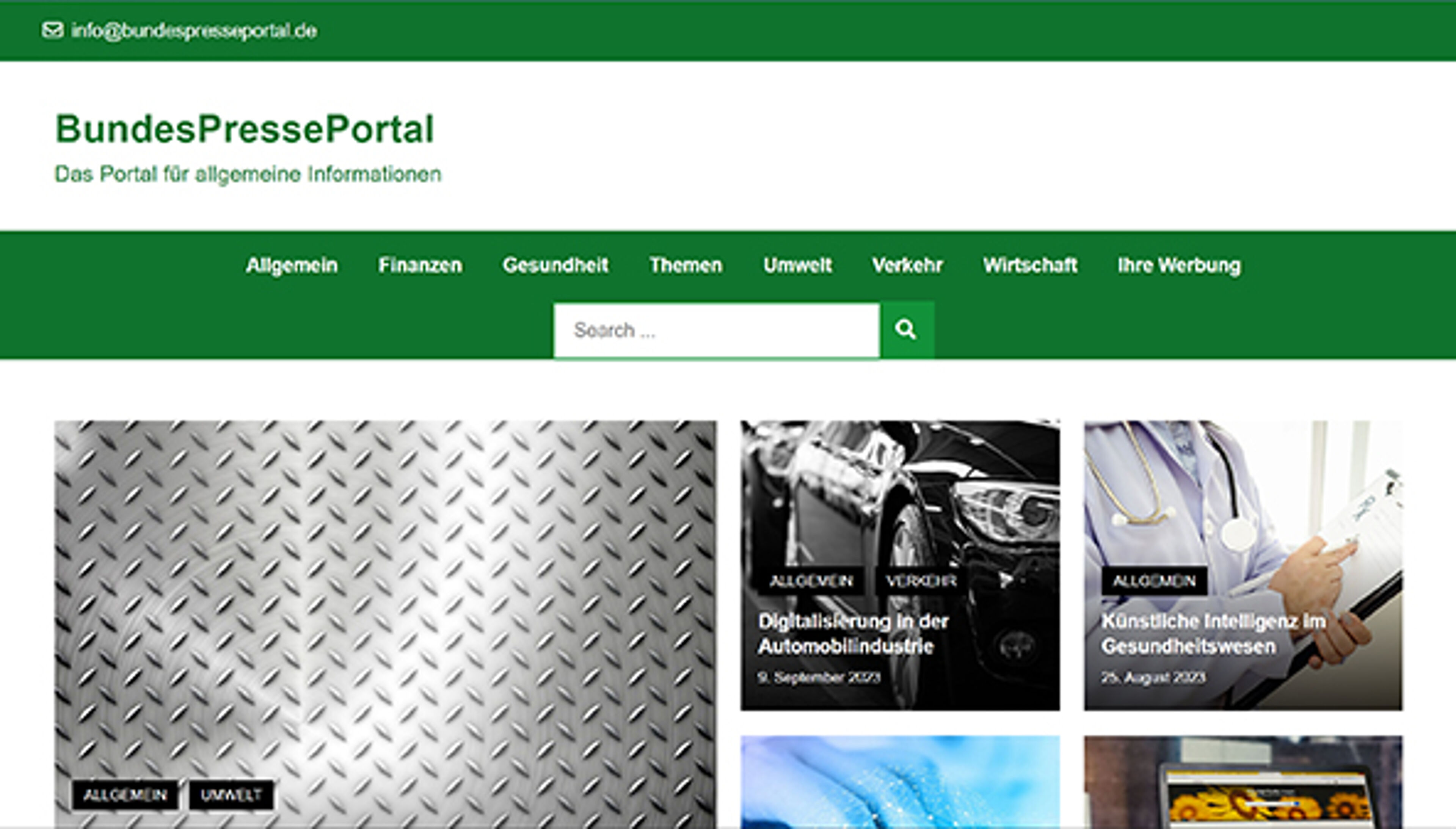The height and width of the screenshot is (829, 1456).
Task: Navigate to the Umwelt category
Action: point(797,265)
